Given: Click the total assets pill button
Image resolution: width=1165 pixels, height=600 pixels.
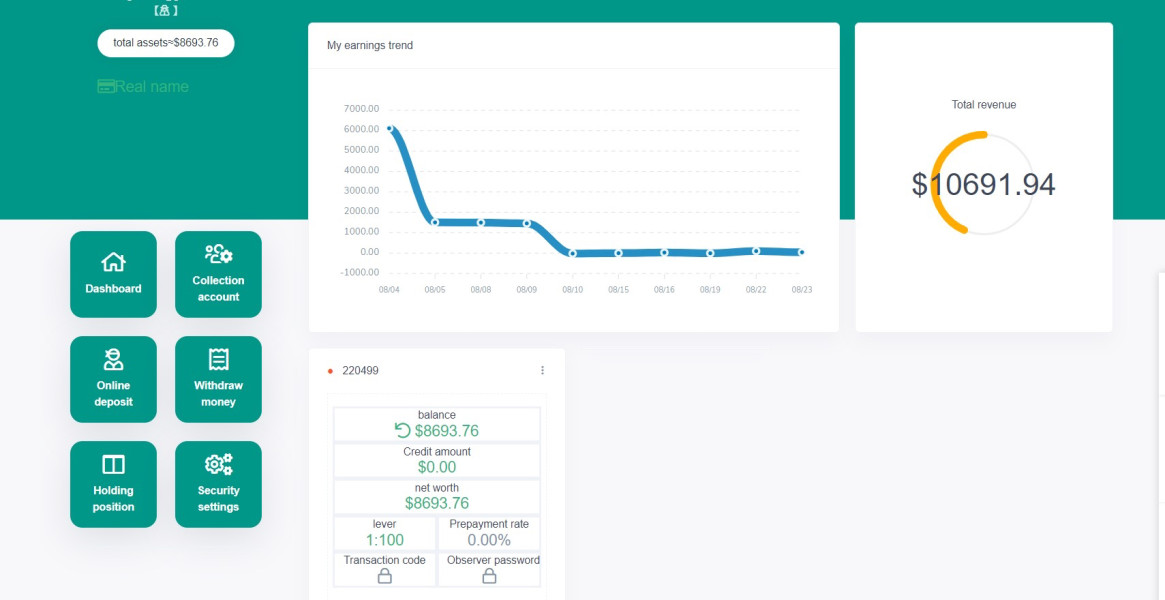Looking at the screenshot, I should click(x=166, y=43).
